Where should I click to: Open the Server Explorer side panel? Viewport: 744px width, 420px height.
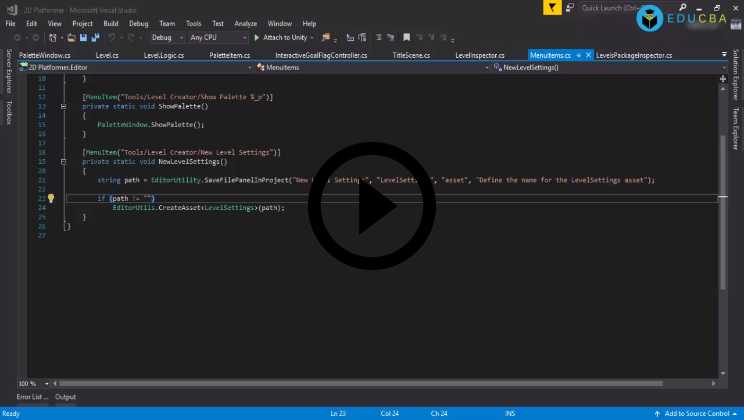click(x=8, y=71)
